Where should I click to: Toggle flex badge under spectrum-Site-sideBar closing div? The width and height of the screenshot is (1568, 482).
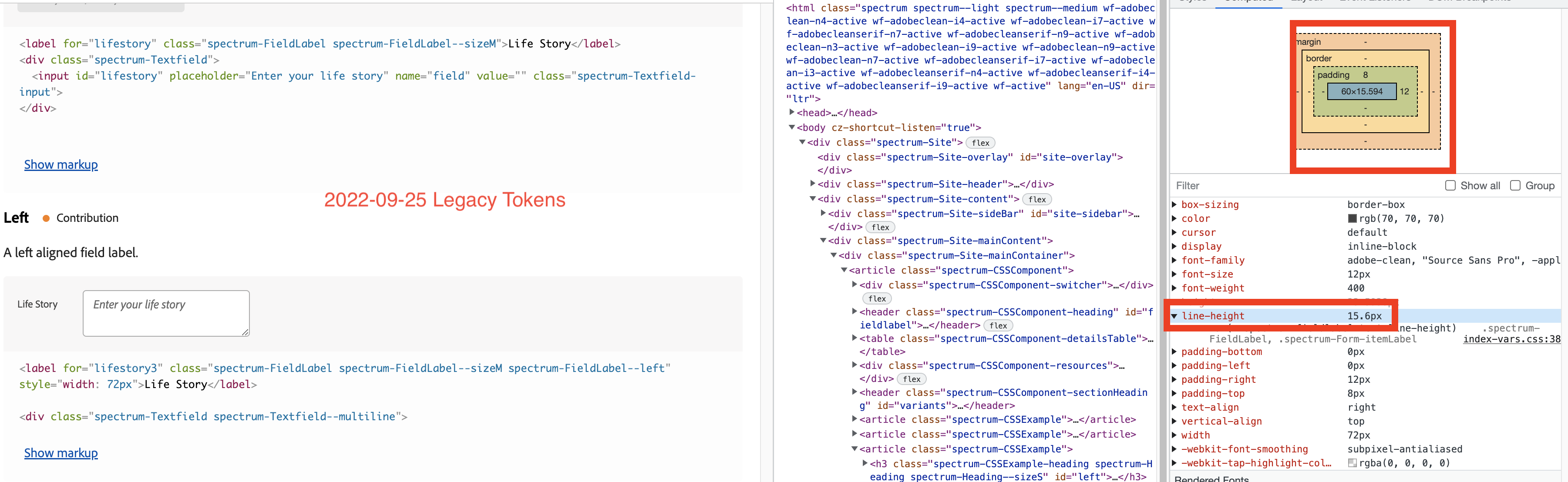point(880,228)
